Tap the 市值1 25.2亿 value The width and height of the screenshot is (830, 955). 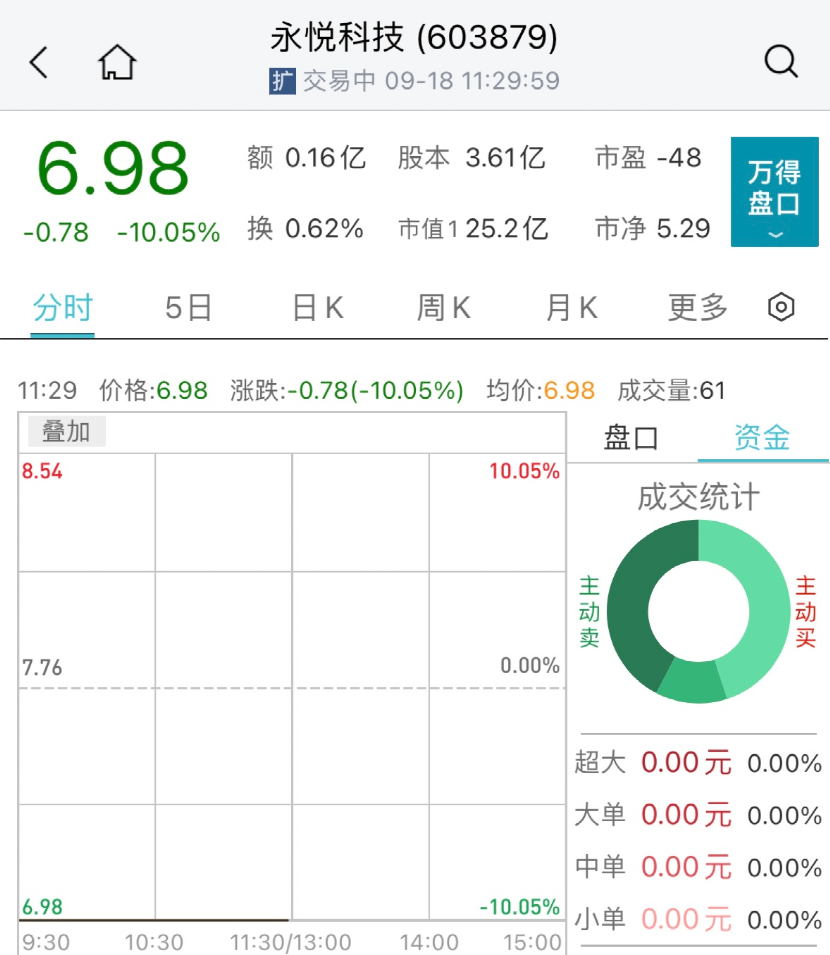473,228
